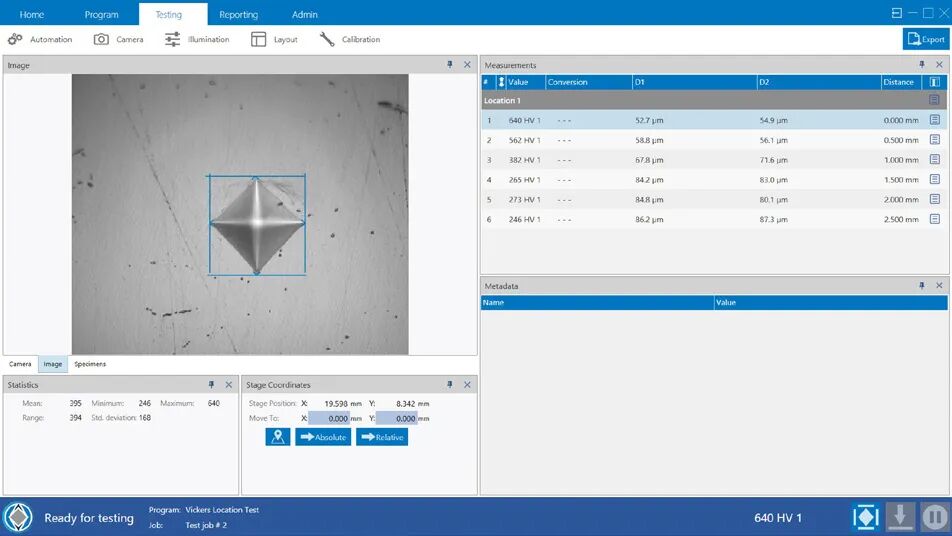This screenshot has height=536, width=952.
Task: Click the pause button in status bar
Action: pyautogui.click(x=935, y=517)
